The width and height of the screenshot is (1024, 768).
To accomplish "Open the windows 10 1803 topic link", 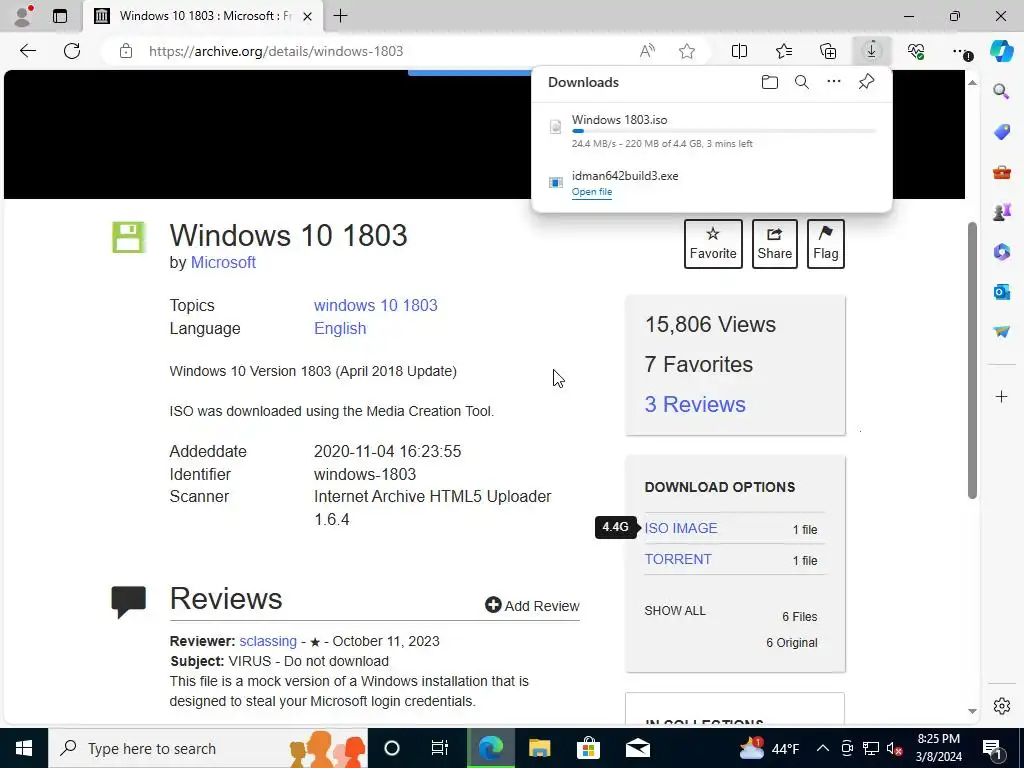I will click(x=376, y=305).
